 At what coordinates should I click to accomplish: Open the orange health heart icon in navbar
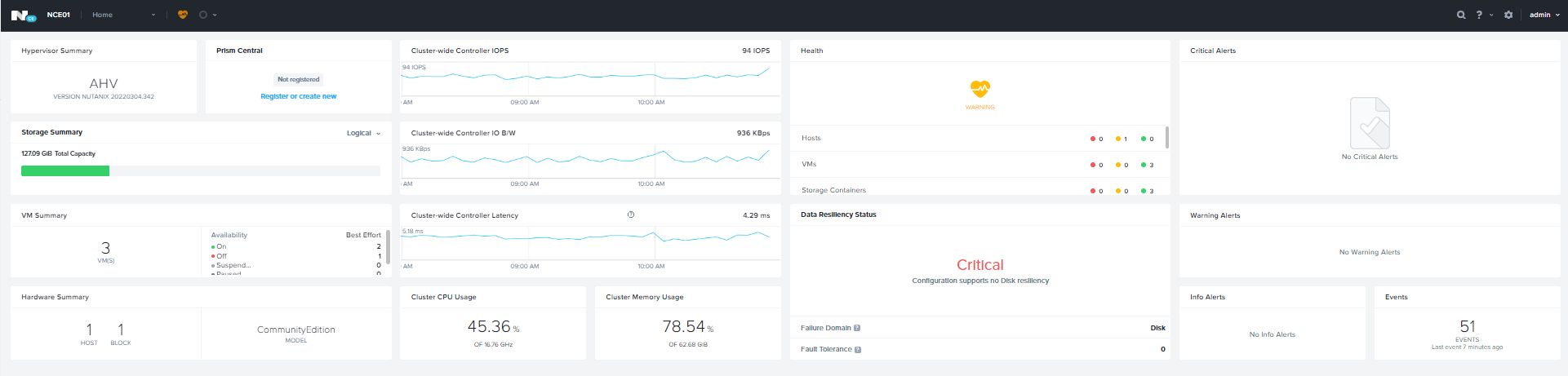coord(183,15)
